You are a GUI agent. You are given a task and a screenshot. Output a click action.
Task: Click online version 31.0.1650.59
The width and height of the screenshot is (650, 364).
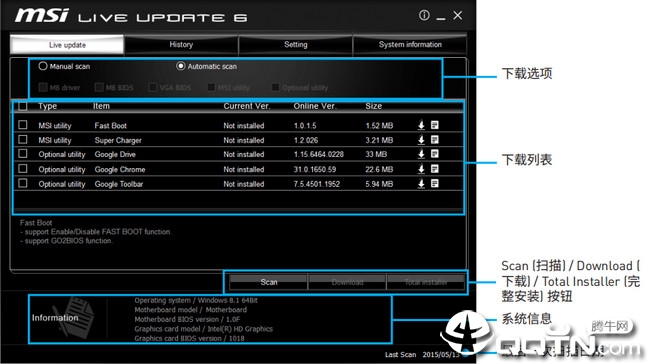[315, 169]
